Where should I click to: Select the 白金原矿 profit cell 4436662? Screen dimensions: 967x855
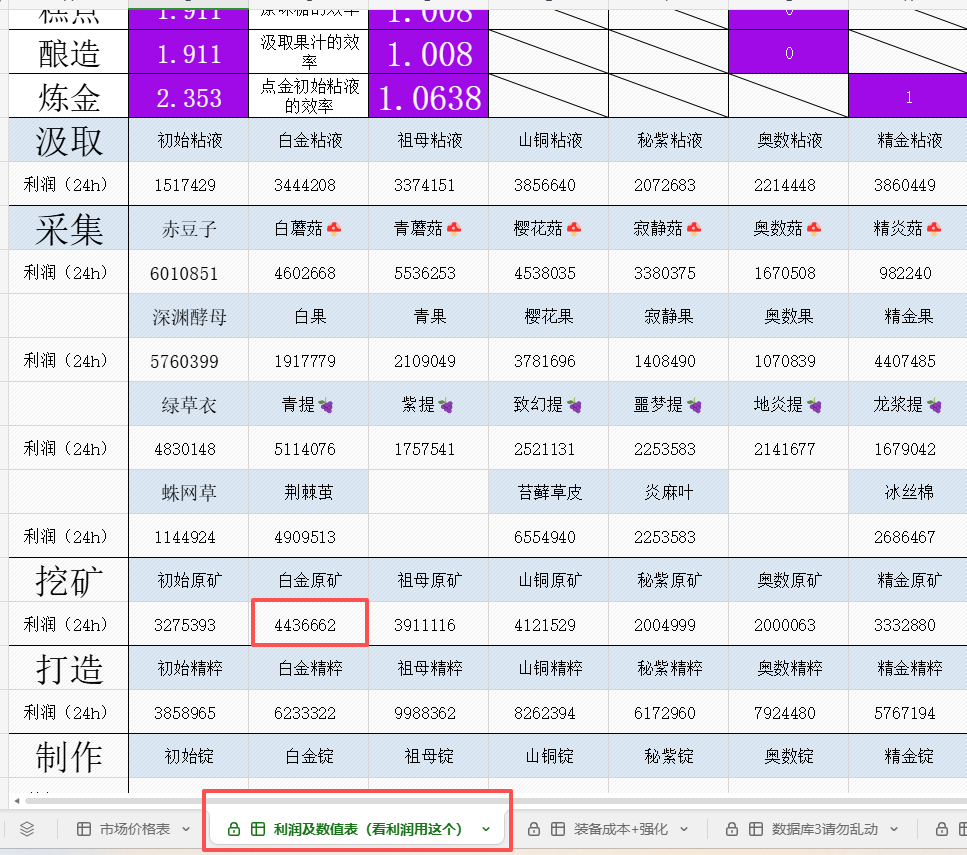[x=308, y=625]
